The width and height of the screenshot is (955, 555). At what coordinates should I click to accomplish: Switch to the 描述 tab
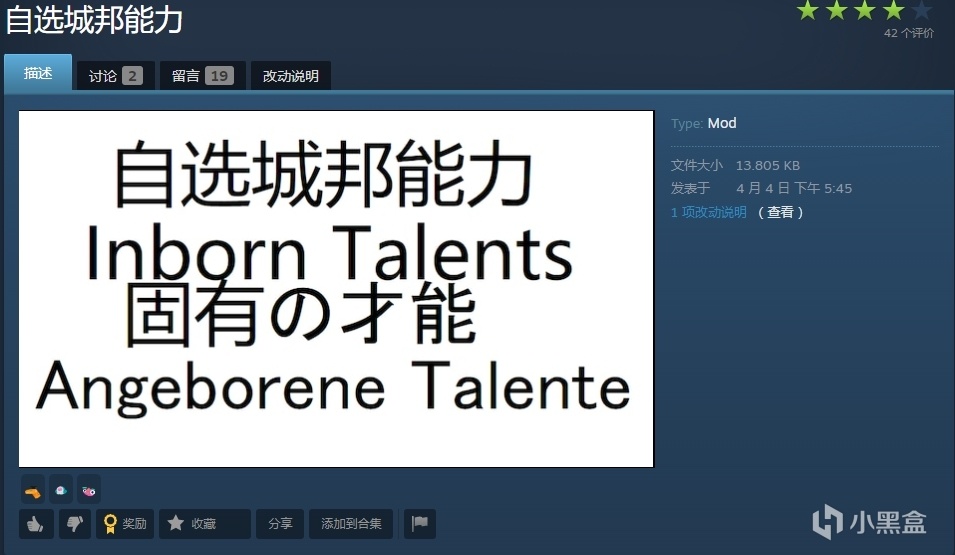point(38,72)
